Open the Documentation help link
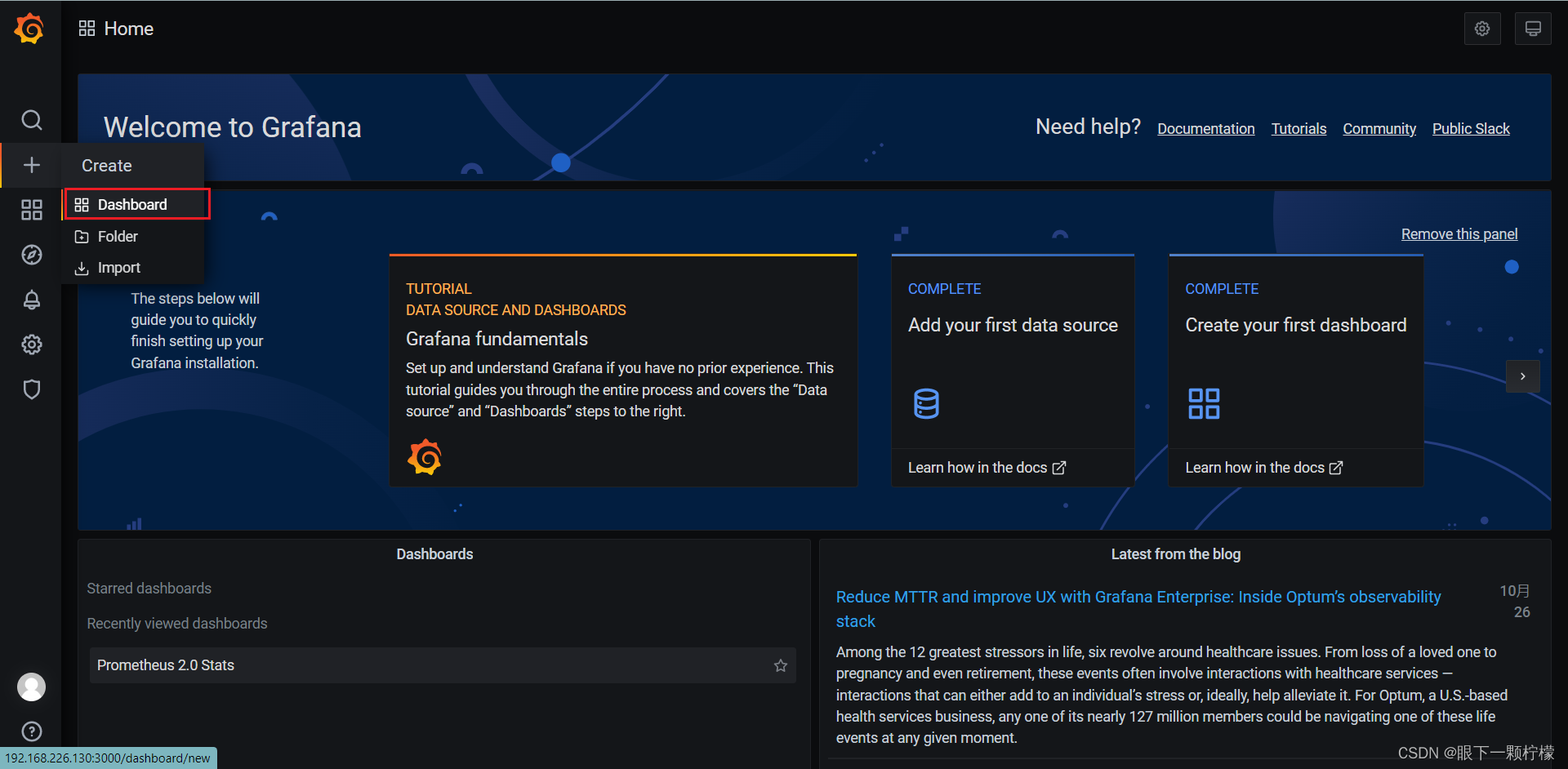The width and height of the screenshot is (1568, 769). point(1205,128)
